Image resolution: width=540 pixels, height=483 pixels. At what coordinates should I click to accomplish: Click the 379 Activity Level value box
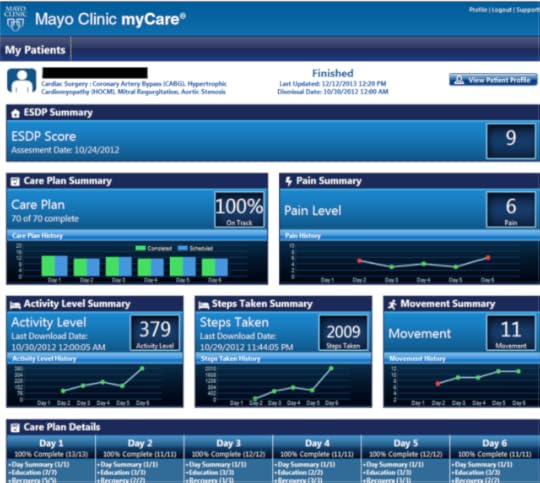click(155, 333)
